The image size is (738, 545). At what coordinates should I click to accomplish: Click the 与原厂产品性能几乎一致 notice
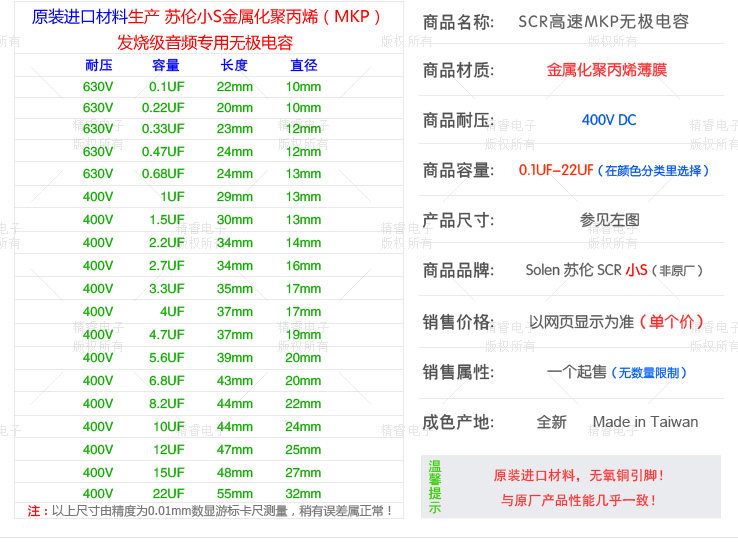point(578,500)
